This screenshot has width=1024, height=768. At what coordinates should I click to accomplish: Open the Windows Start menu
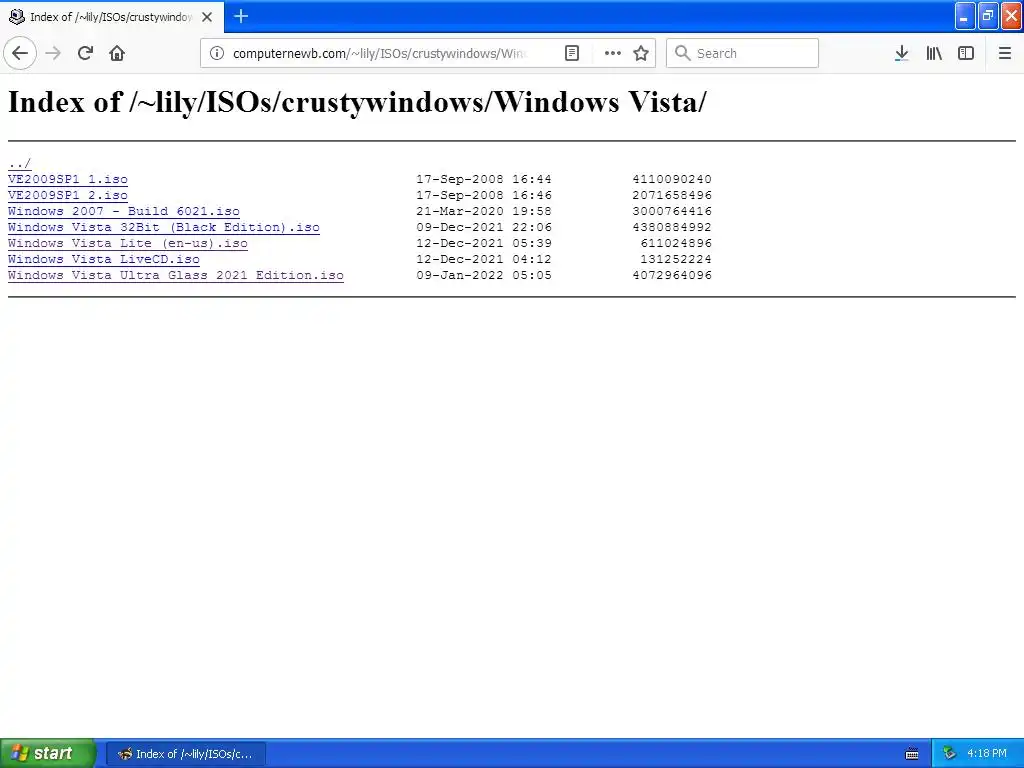(48, 753)
